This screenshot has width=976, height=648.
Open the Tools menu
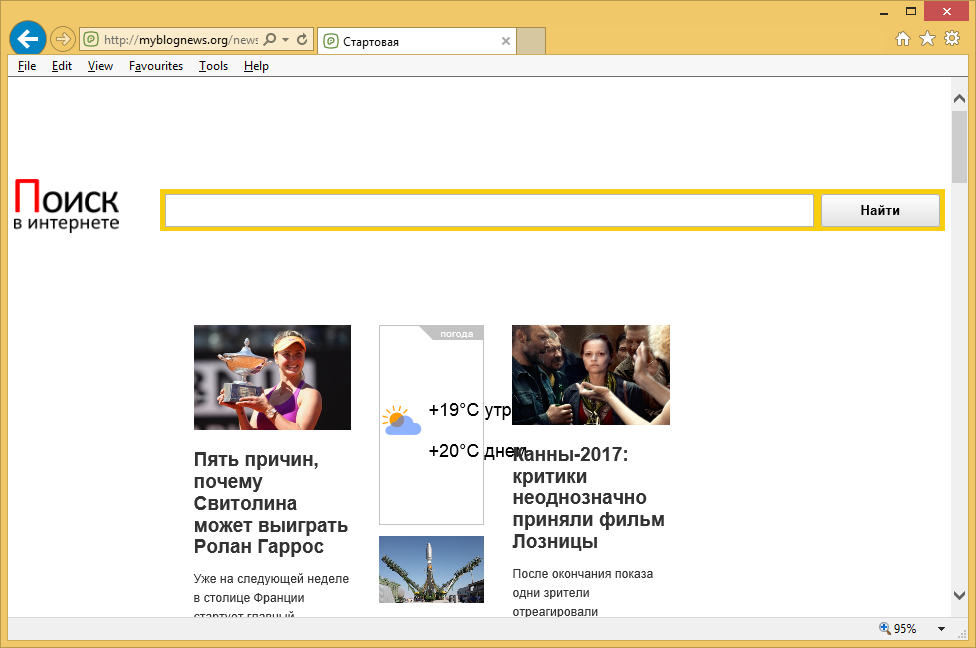213,66
